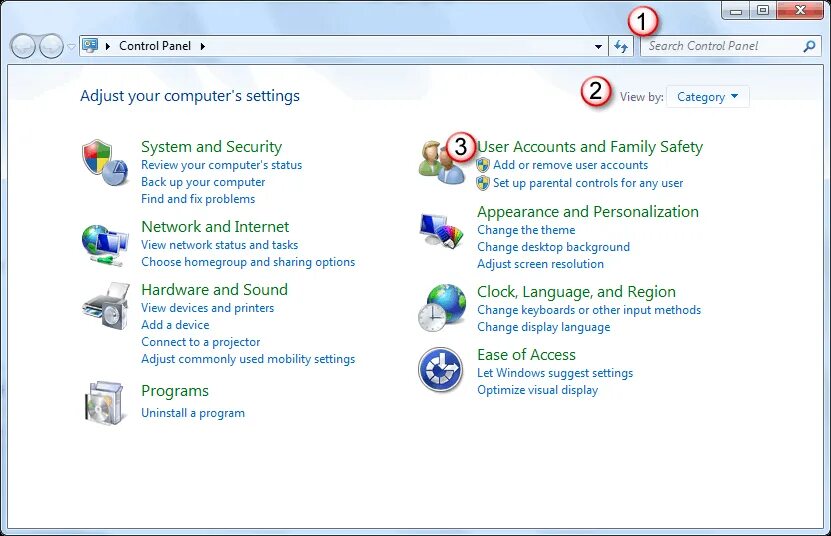Click the Hardware and Sound printer icon
The image size is (831, 536).
(106, 306)
